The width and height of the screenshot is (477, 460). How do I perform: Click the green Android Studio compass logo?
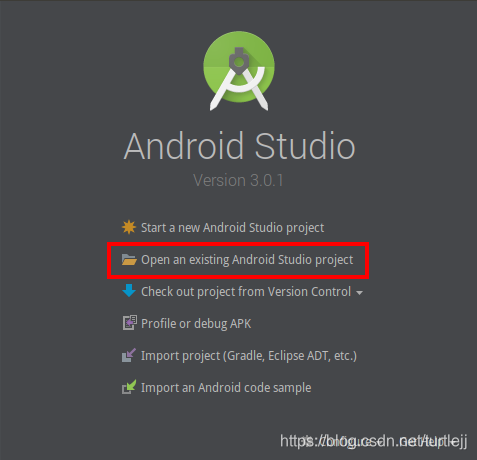(x=239, y=71)
